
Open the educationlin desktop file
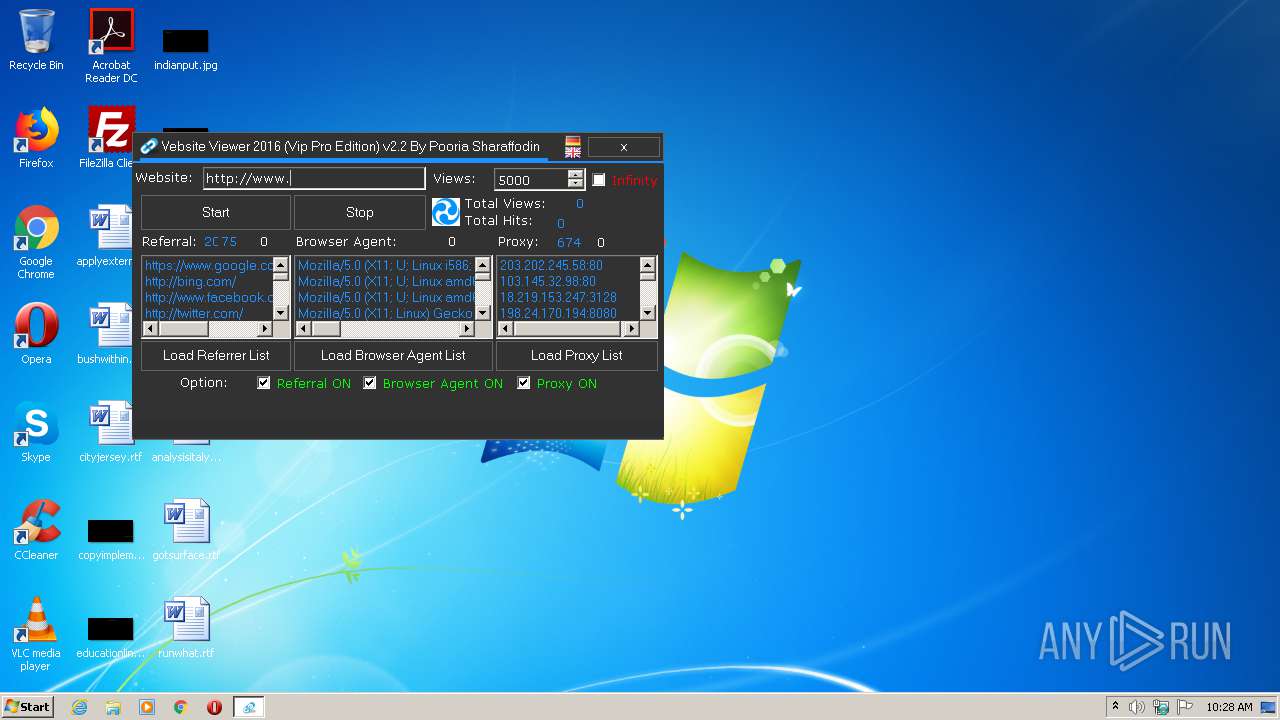coord(111,636)
